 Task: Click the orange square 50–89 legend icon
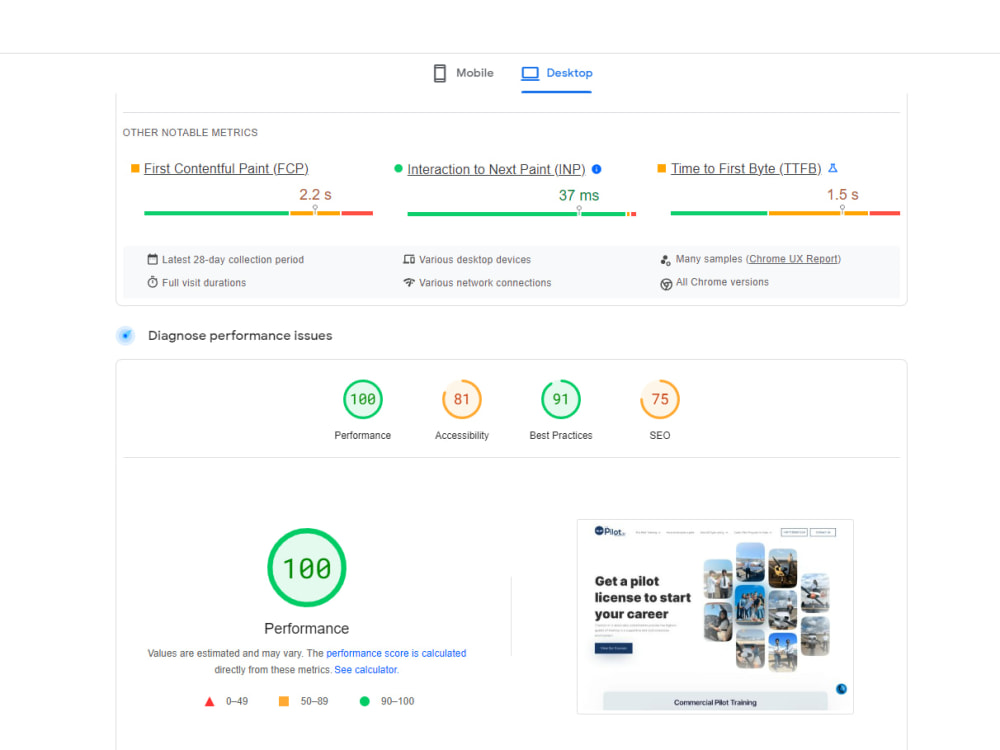[284, 702]
